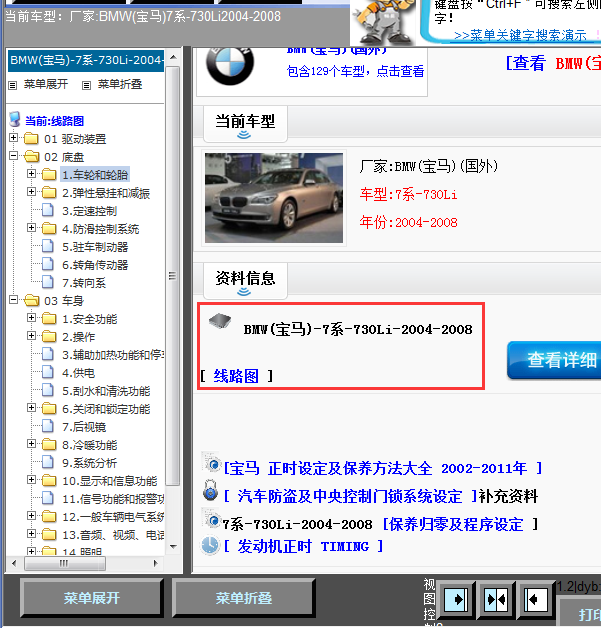This screenshot has width=601, height=628.
Task: Expand the 8.冷暖功能 node
Action: (31, 444)
